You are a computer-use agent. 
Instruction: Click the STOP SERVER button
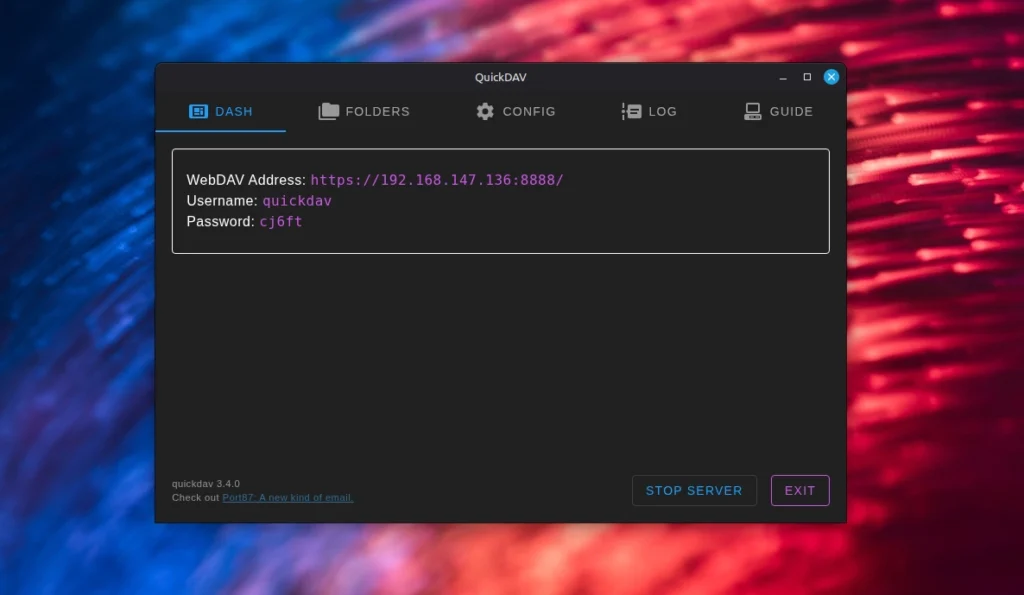tap(694, 490)
